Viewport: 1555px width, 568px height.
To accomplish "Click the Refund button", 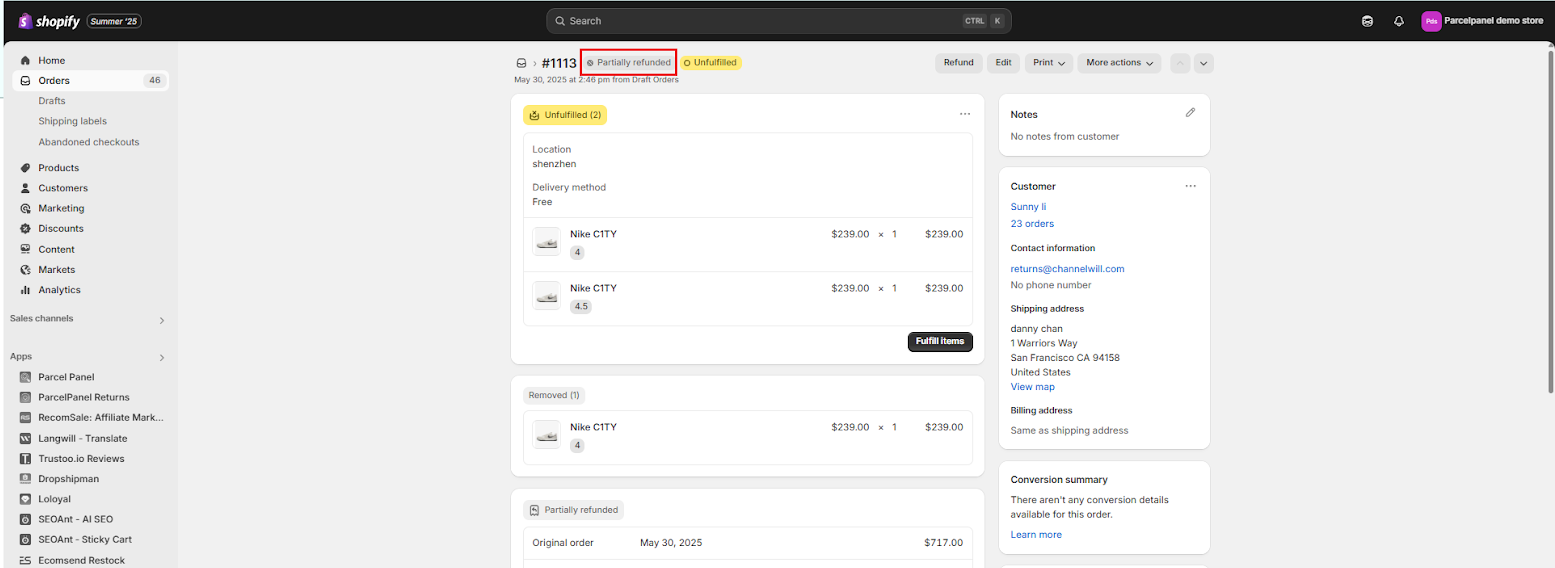I will (958, 63).
